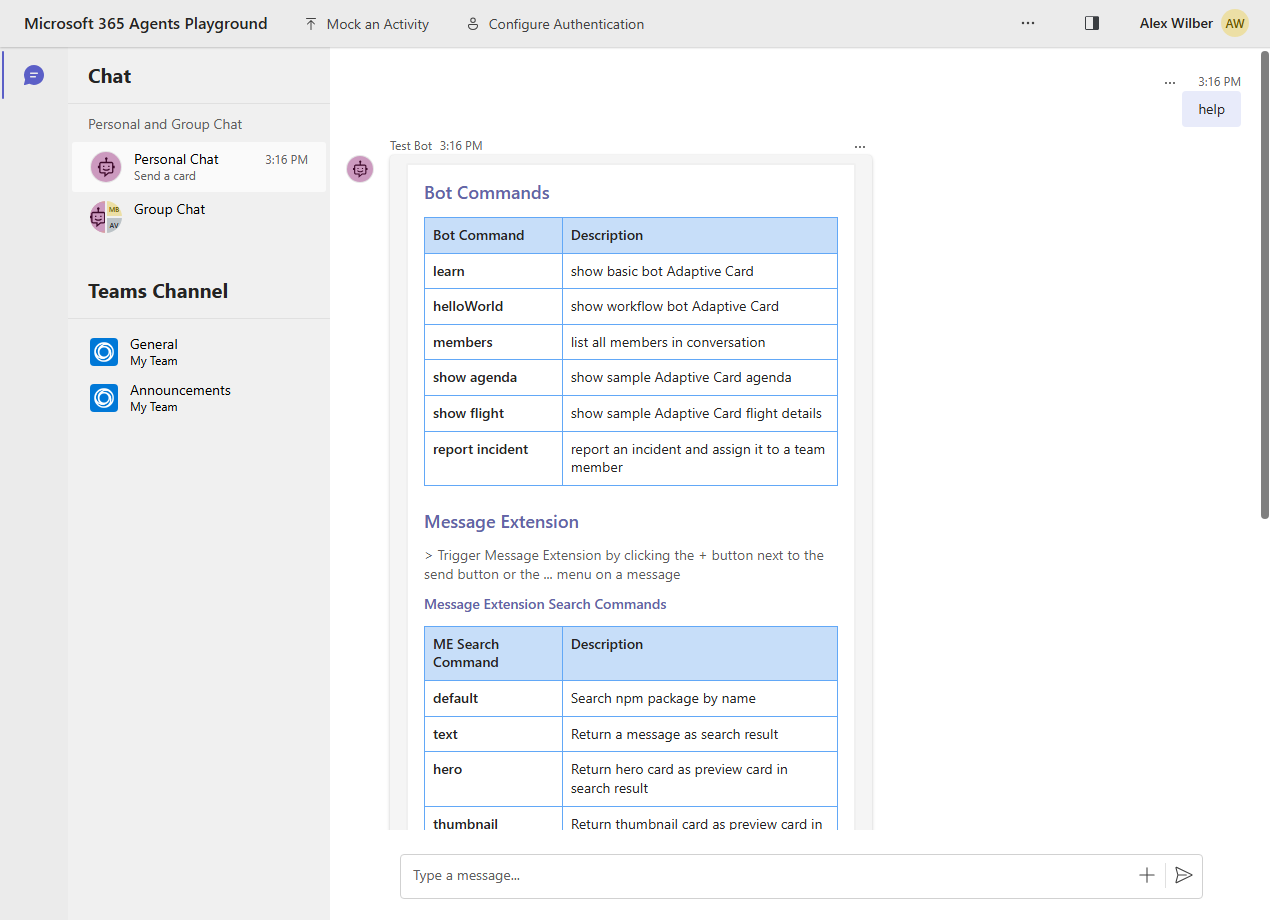Open the Chat panel via the speech bubble sidebar icon
The height and width of the screenshot is (920, 1270).
(x=33, y=75)
